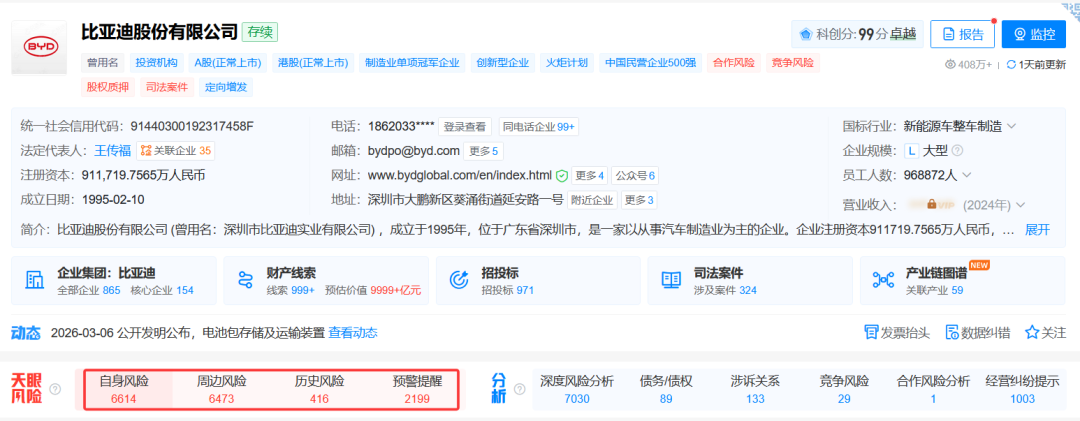
Task: Open legal representative 王传福 link
Action: [112, 150]
